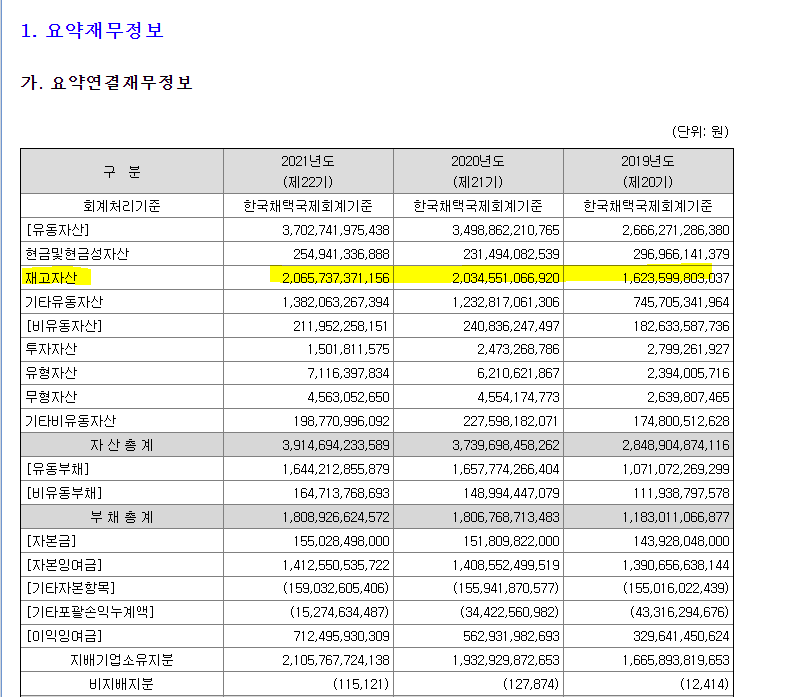Select the '구 분' header cell
This screenshot has height=697, width=788.
tap(122, 171)
